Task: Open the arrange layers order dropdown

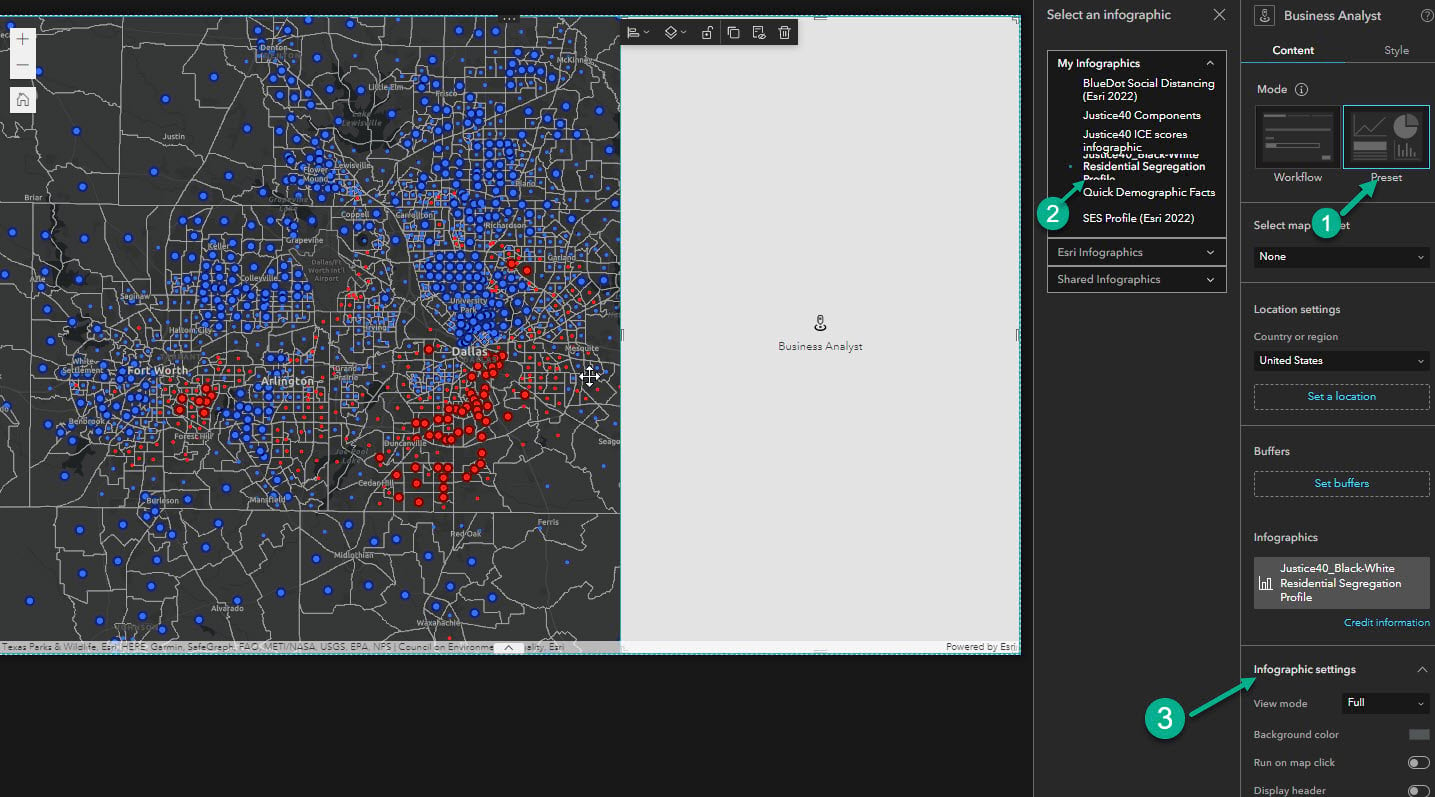Action: (676, 33)
